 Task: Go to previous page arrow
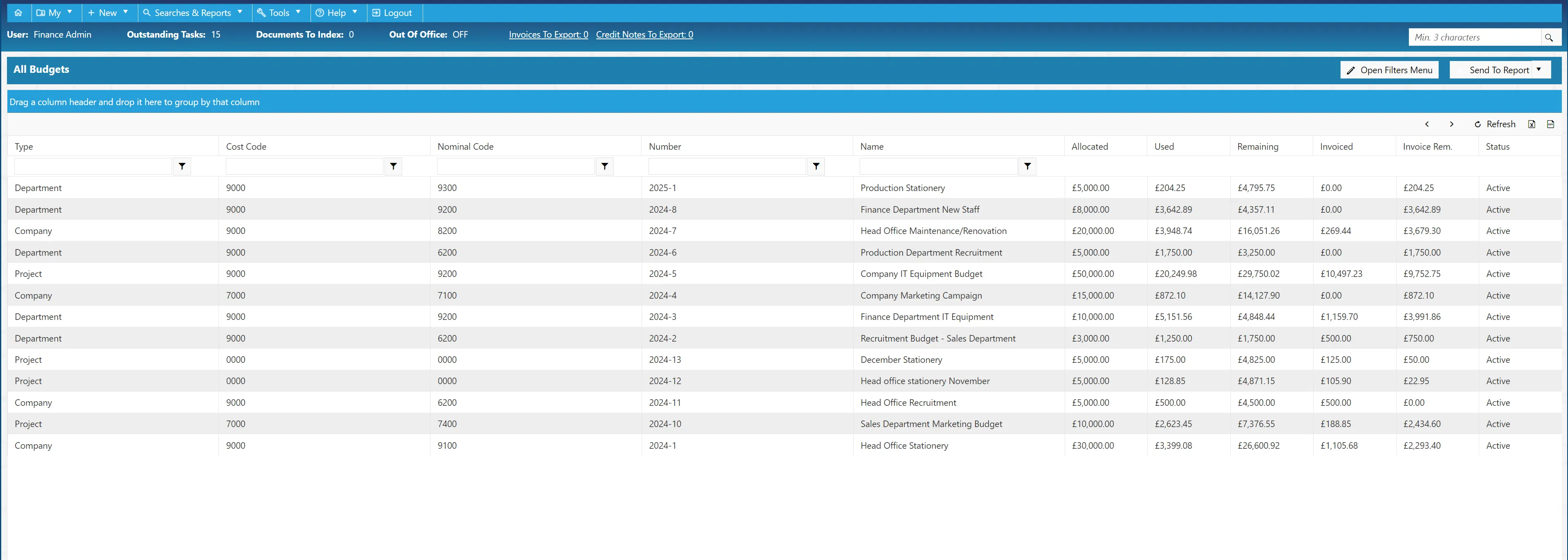(x=1427, y=124)
